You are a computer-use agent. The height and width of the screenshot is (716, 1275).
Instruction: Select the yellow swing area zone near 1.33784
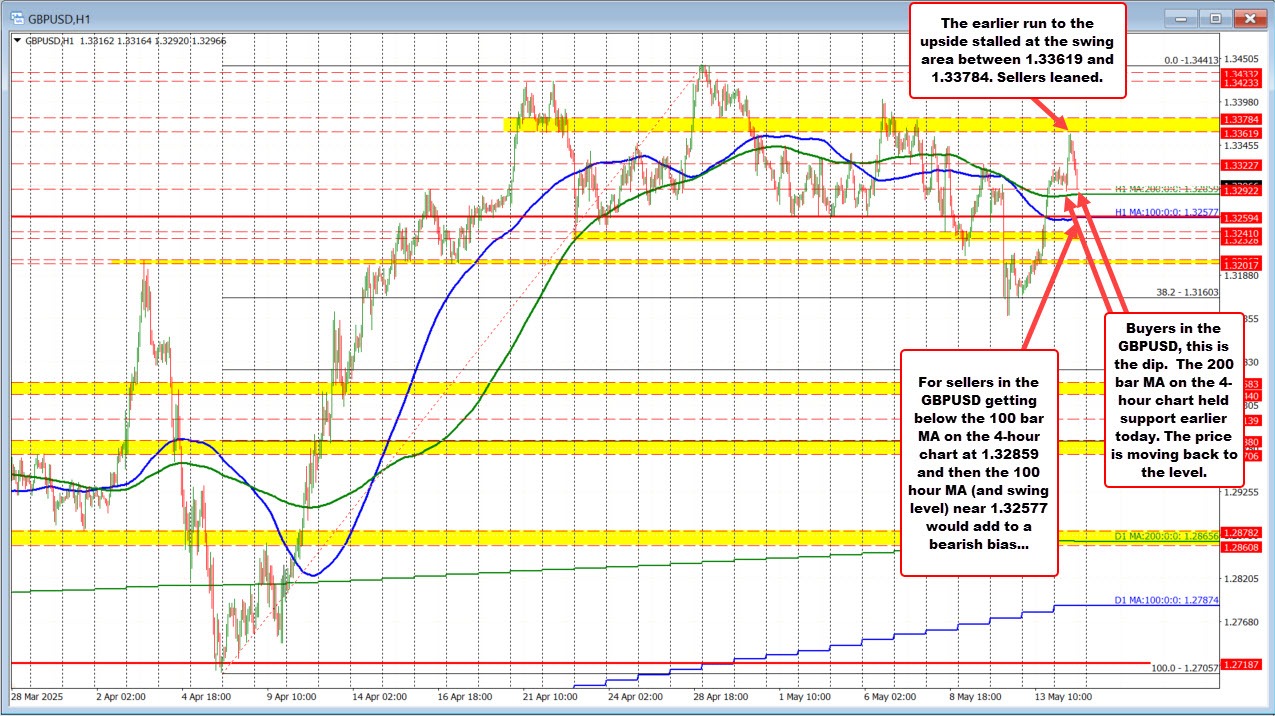800,125
